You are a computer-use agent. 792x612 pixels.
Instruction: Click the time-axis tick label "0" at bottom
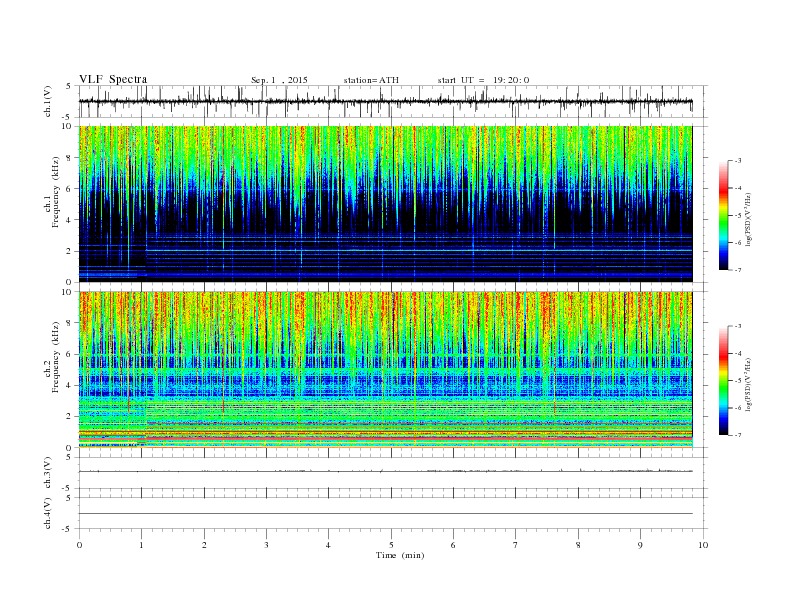(x=79, y=545)
